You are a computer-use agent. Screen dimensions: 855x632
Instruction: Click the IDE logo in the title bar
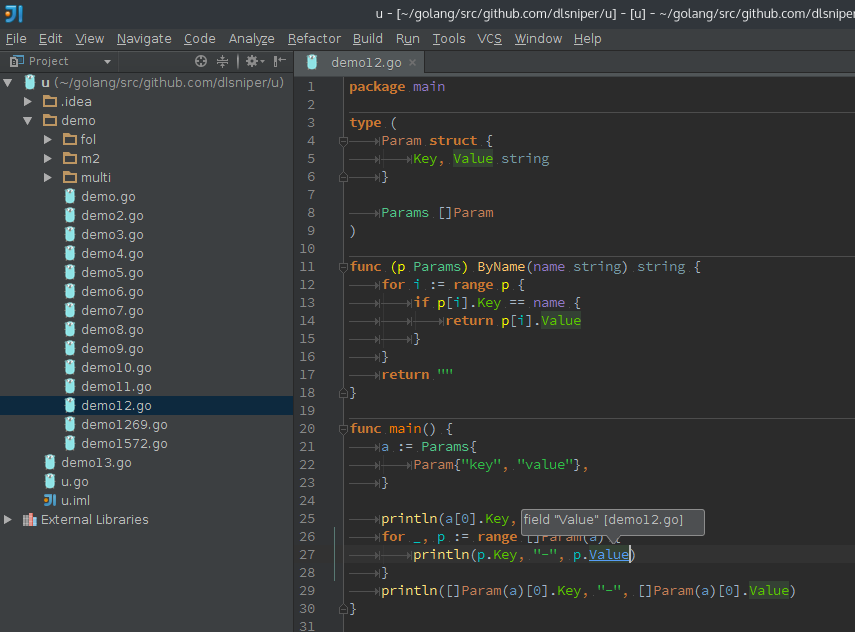(x=12, y=11)
